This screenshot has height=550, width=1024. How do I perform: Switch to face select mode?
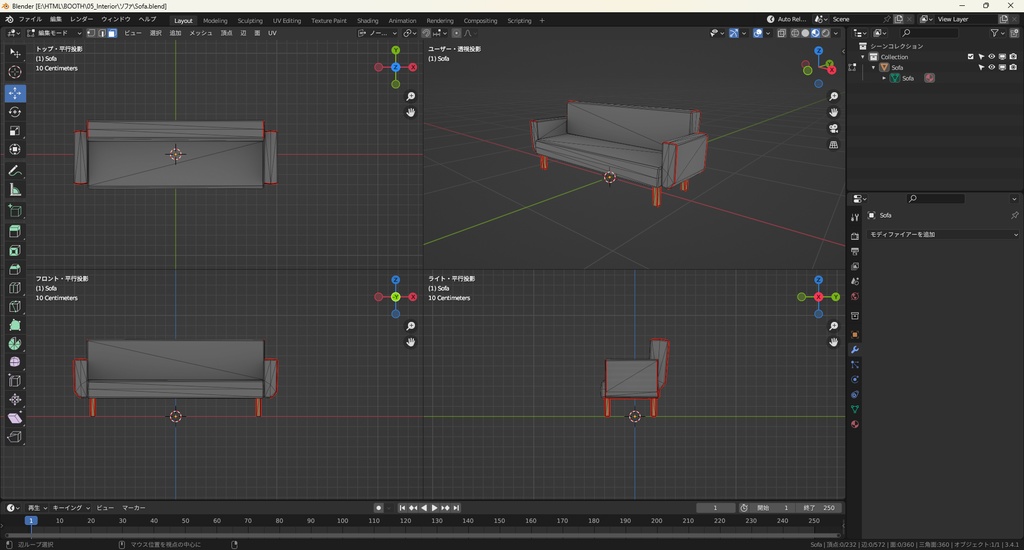[x=112, y=33]
